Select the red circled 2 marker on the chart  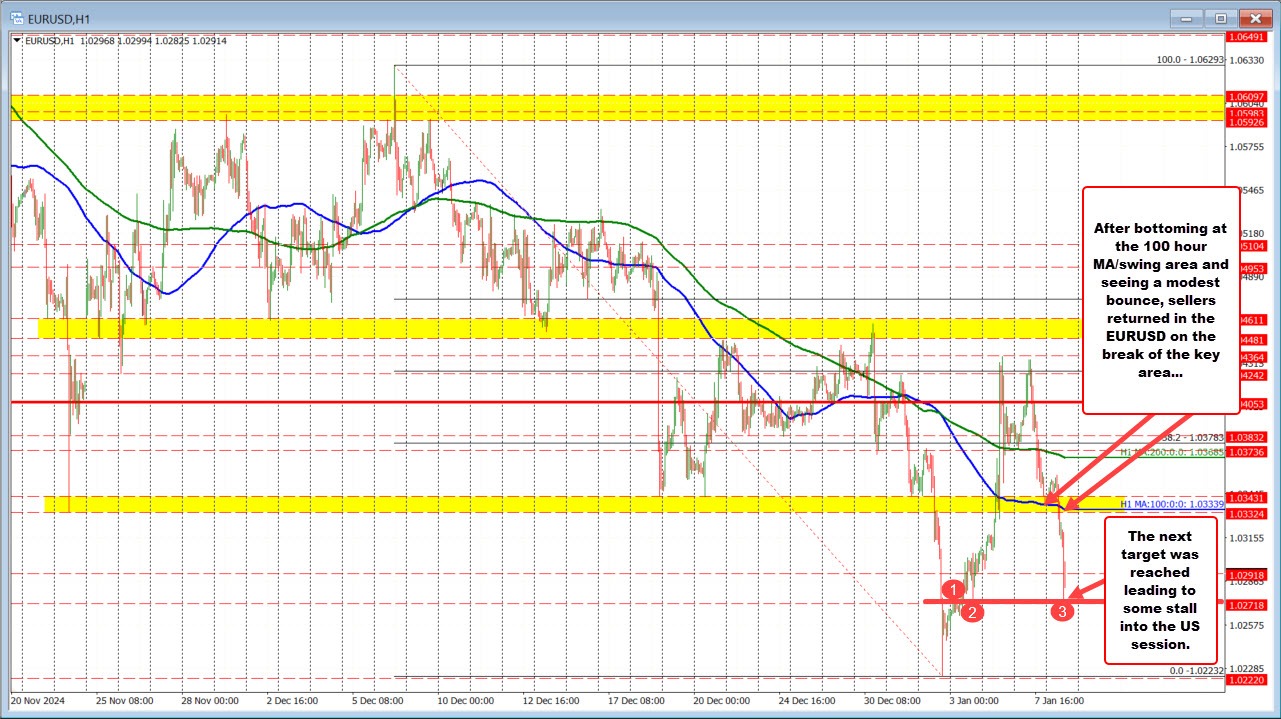coord(971,611)
